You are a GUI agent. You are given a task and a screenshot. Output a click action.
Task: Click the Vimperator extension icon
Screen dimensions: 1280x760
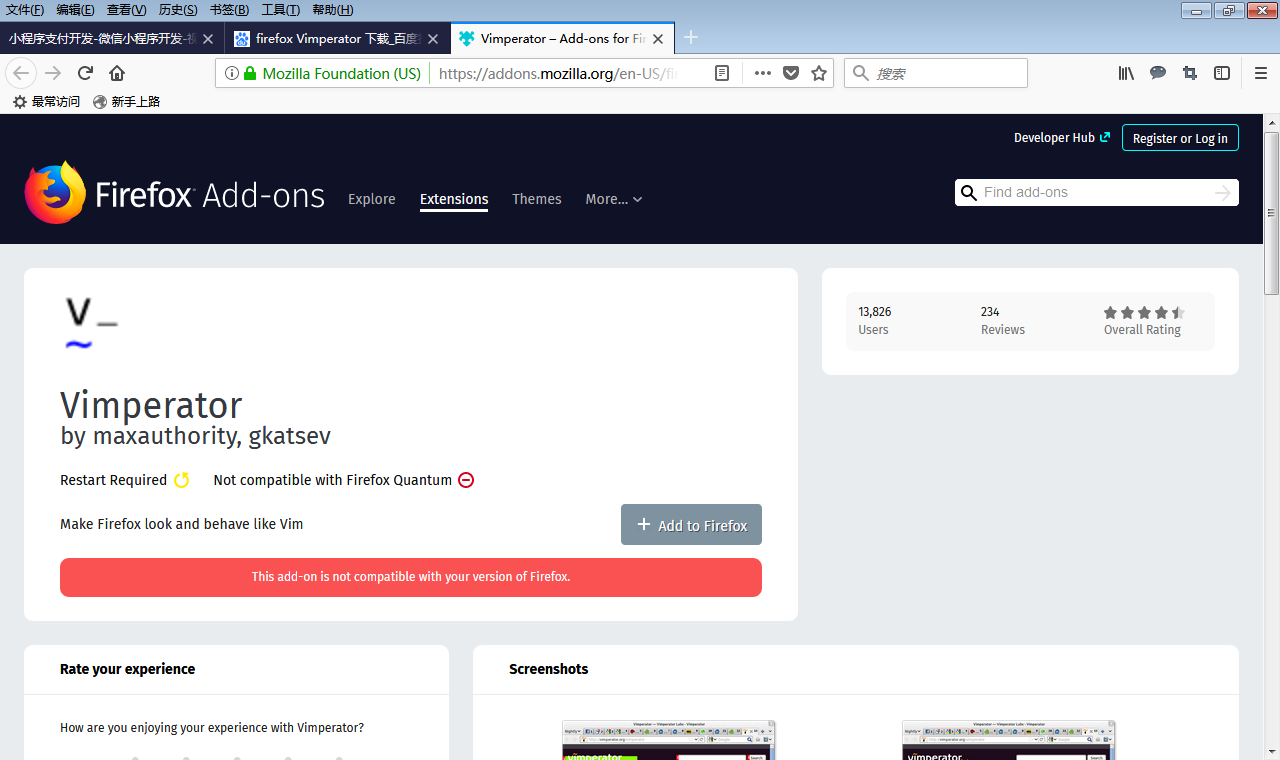pyautogui.click(x=91, y=322)
